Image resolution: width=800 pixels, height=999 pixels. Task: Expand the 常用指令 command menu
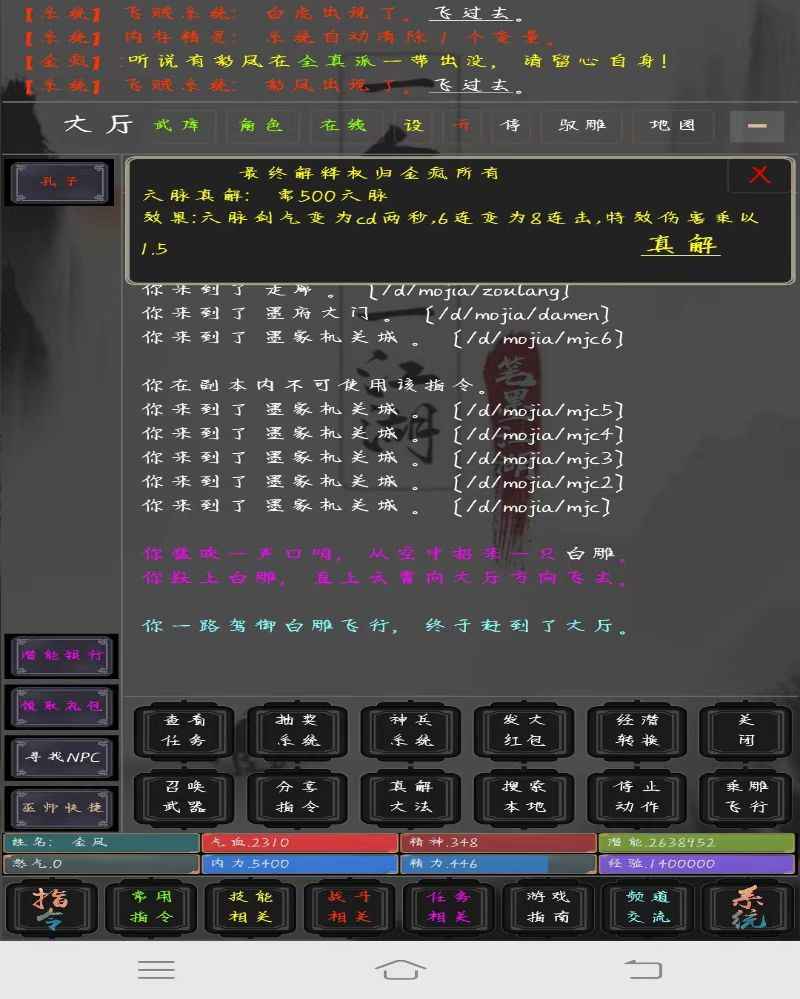(x=150, y=909)
